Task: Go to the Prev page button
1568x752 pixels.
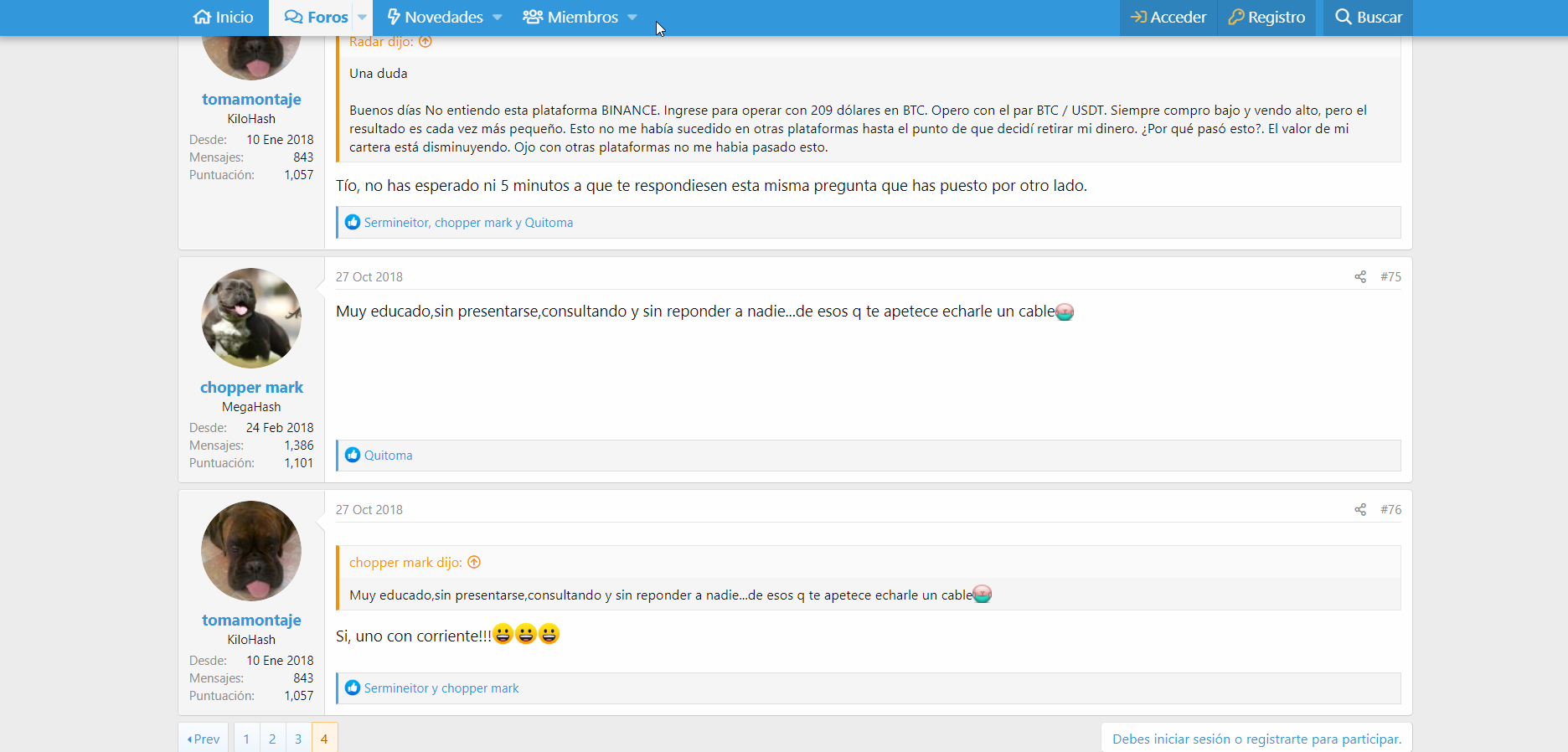Action: coord(204,739)
